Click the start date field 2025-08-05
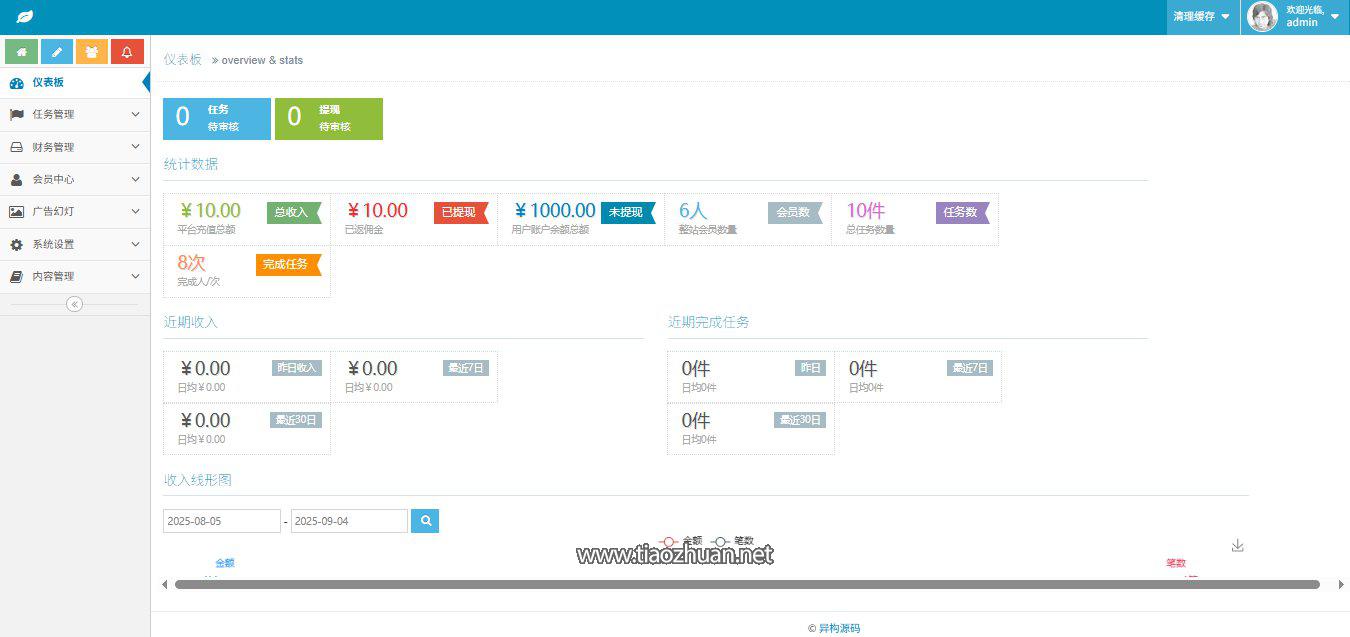1350x637 pixels. [x=222, y=521]
